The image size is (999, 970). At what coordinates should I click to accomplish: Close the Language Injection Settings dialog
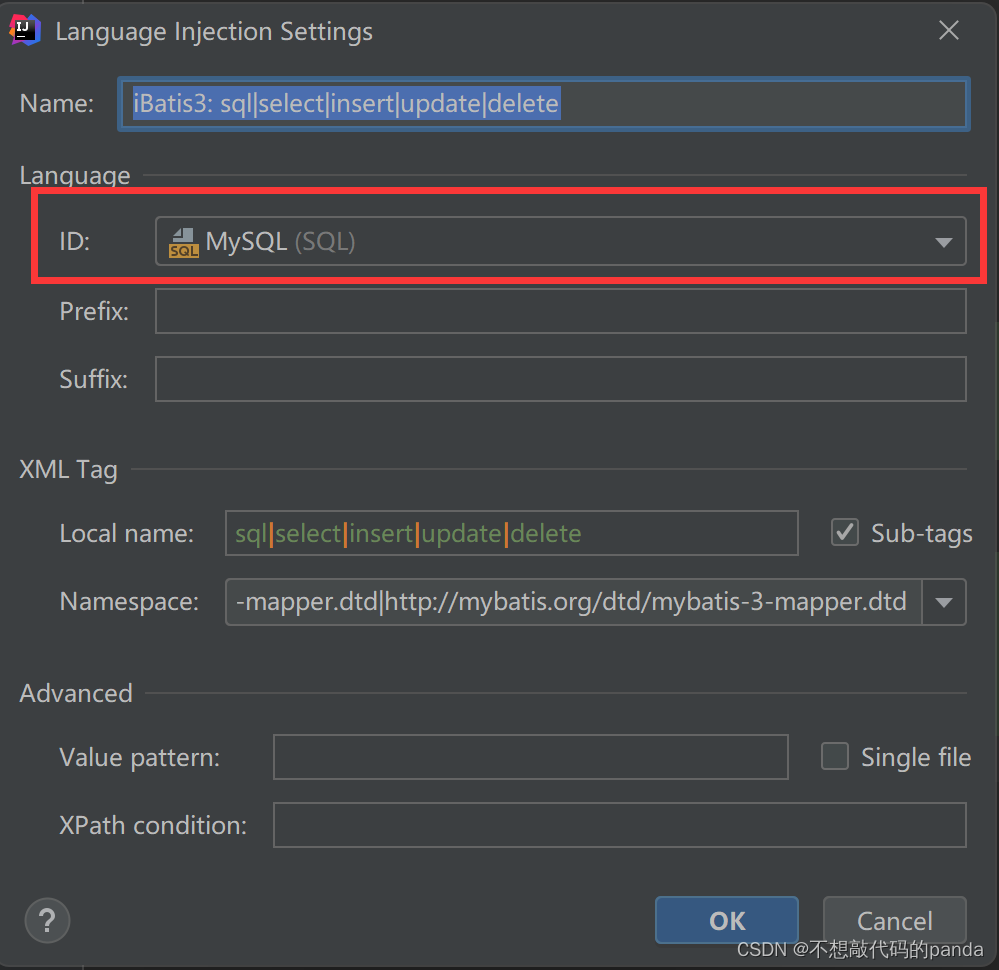[949, 30]
